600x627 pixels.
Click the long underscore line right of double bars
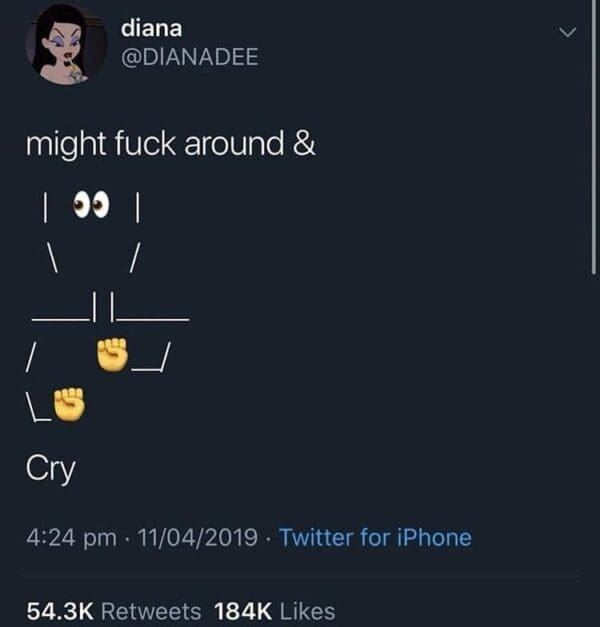tap(152, 319)
